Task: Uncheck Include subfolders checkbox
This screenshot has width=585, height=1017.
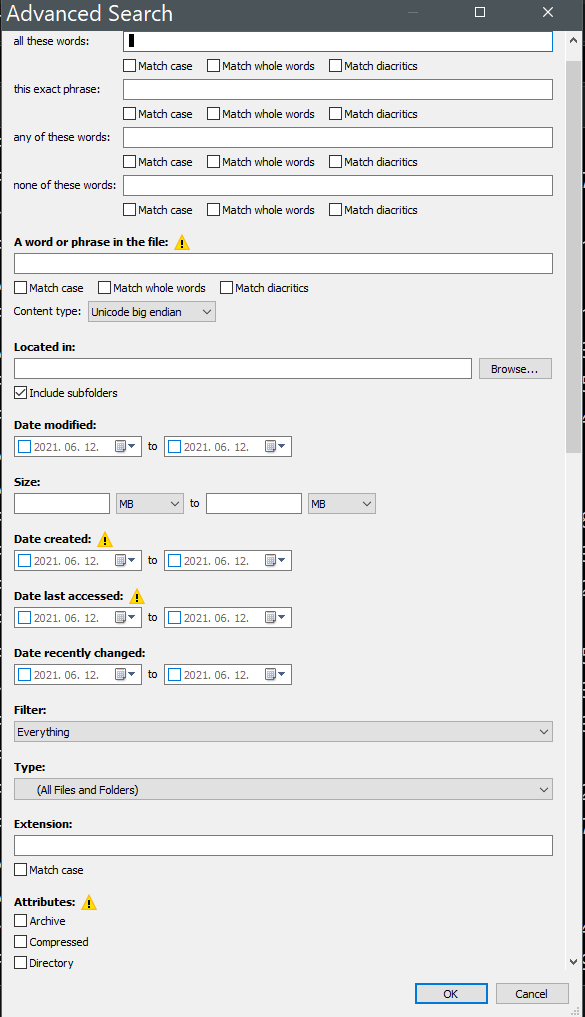Action: 21,392
